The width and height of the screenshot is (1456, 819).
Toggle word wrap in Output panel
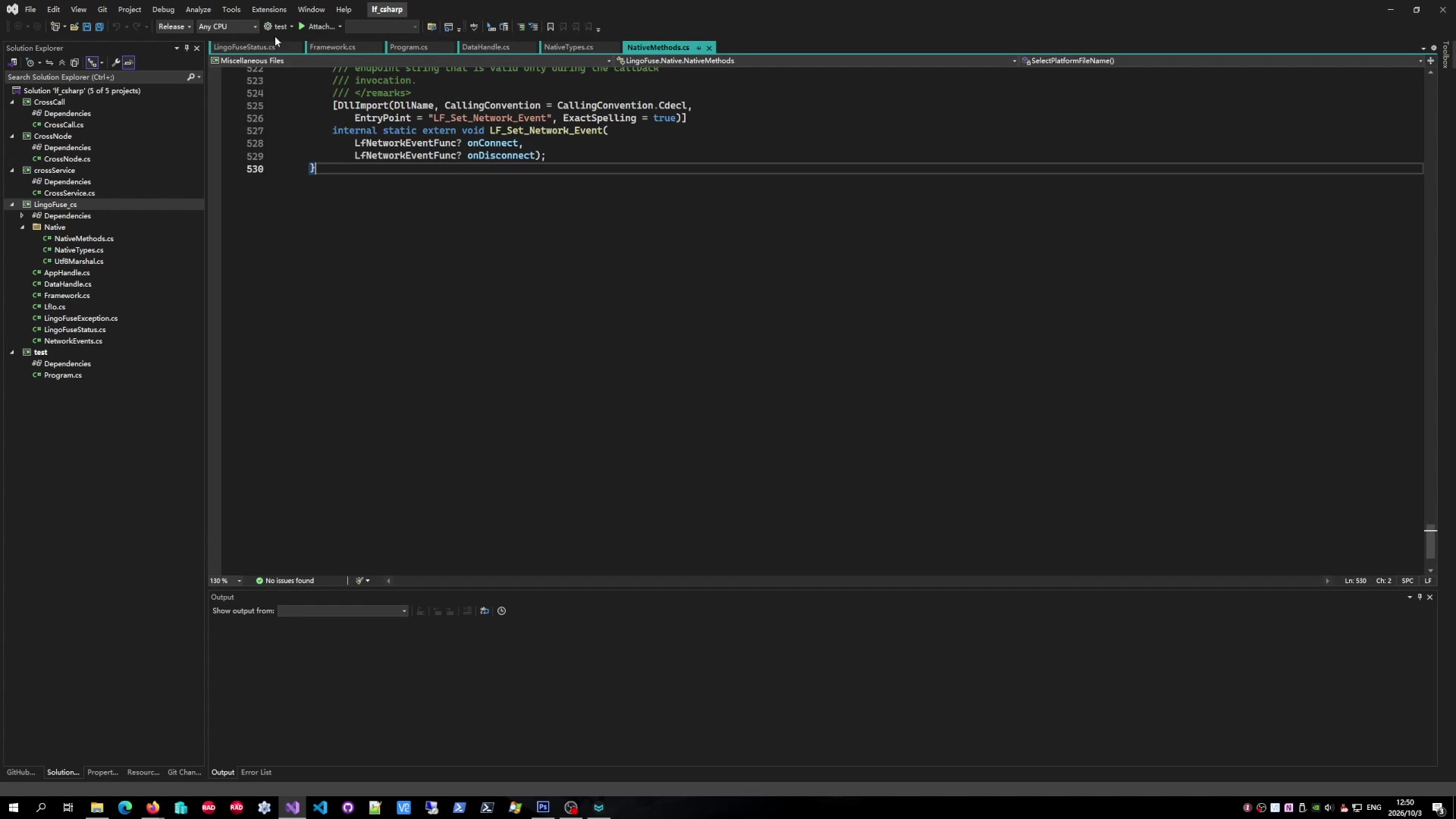click(x=485, y=611)
